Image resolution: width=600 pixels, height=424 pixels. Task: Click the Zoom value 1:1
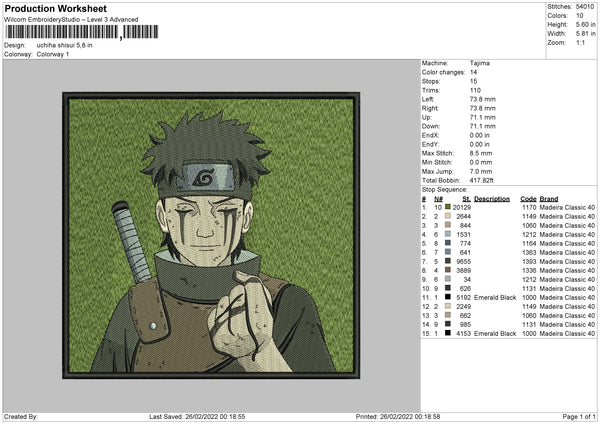pyautogui.click(x=580, y=42)
